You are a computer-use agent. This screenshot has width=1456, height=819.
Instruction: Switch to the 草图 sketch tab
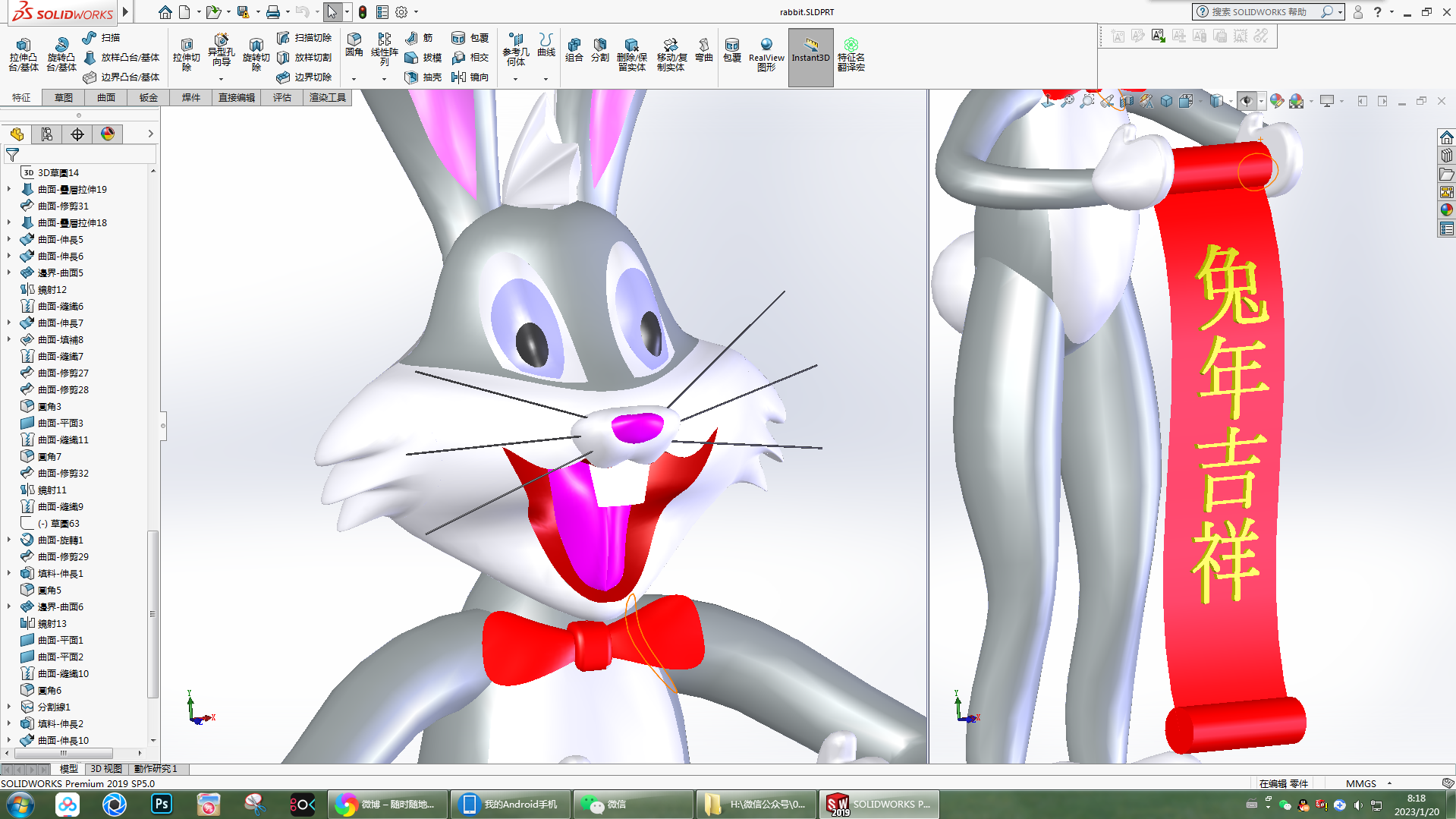click(x=64, y=98)
